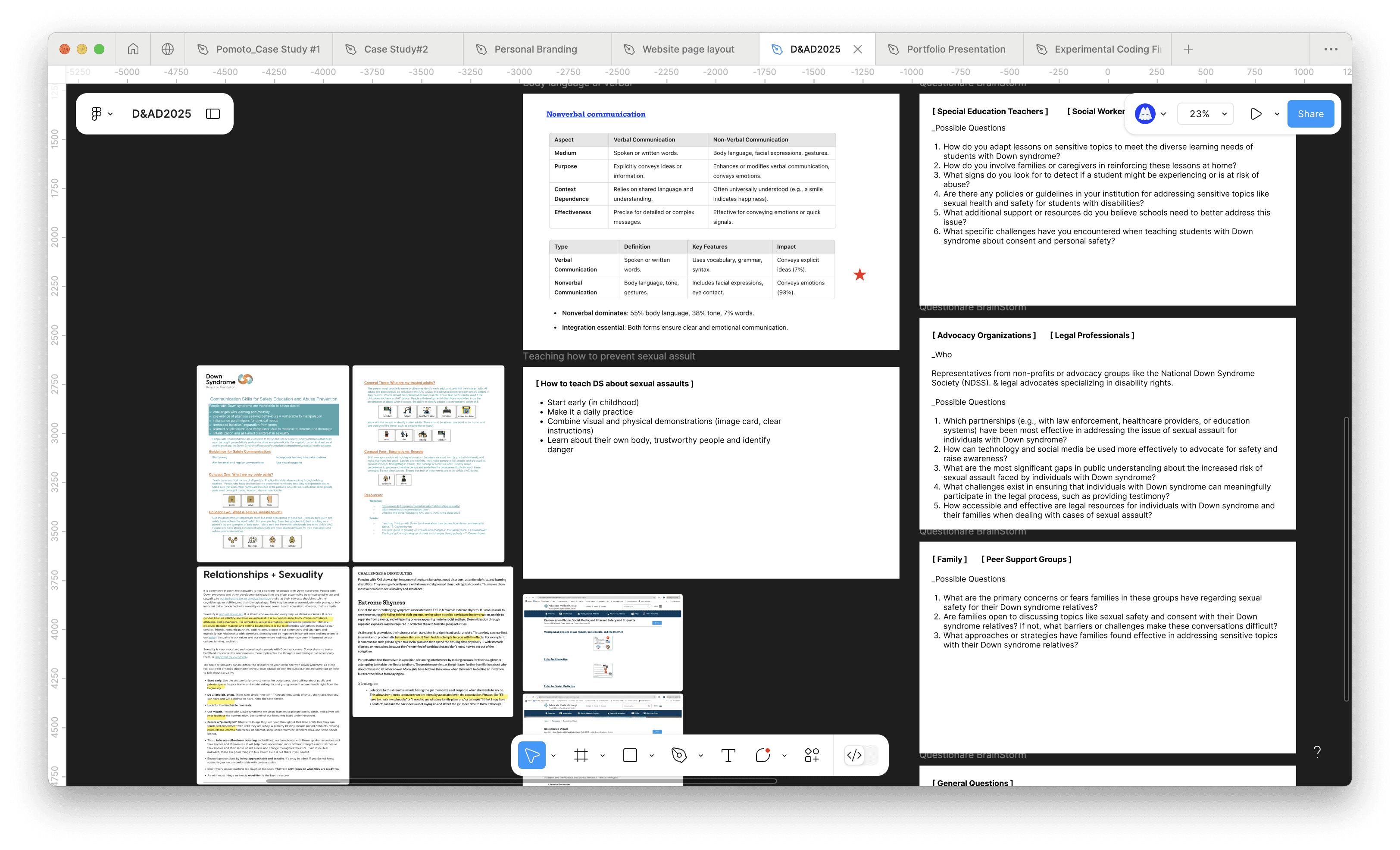Select the Pen tool in bottom toolbar

[679, 755]
